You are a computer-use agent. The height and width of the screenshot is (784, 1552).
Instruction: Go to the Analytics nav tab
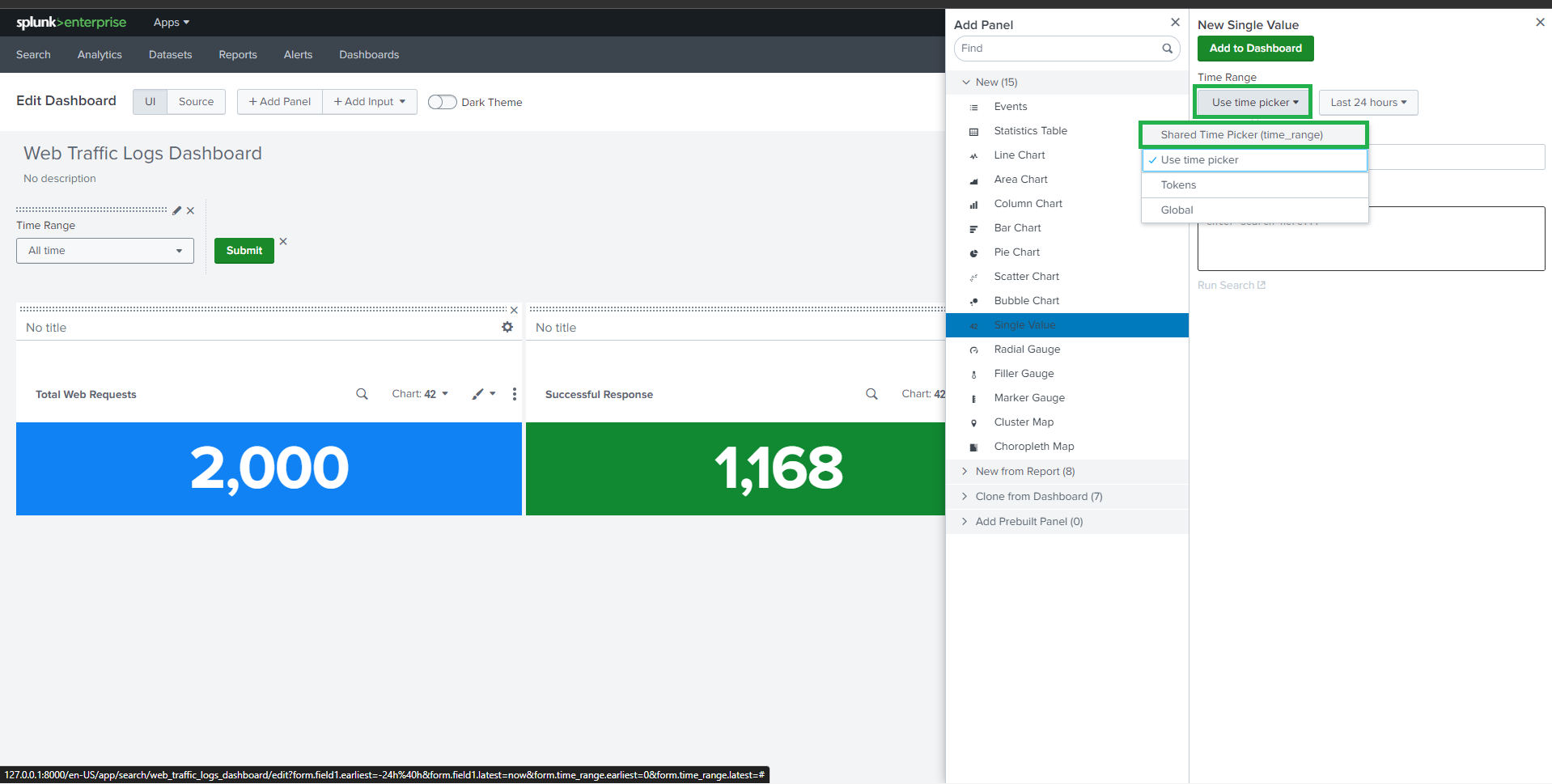tap(100, 54)
